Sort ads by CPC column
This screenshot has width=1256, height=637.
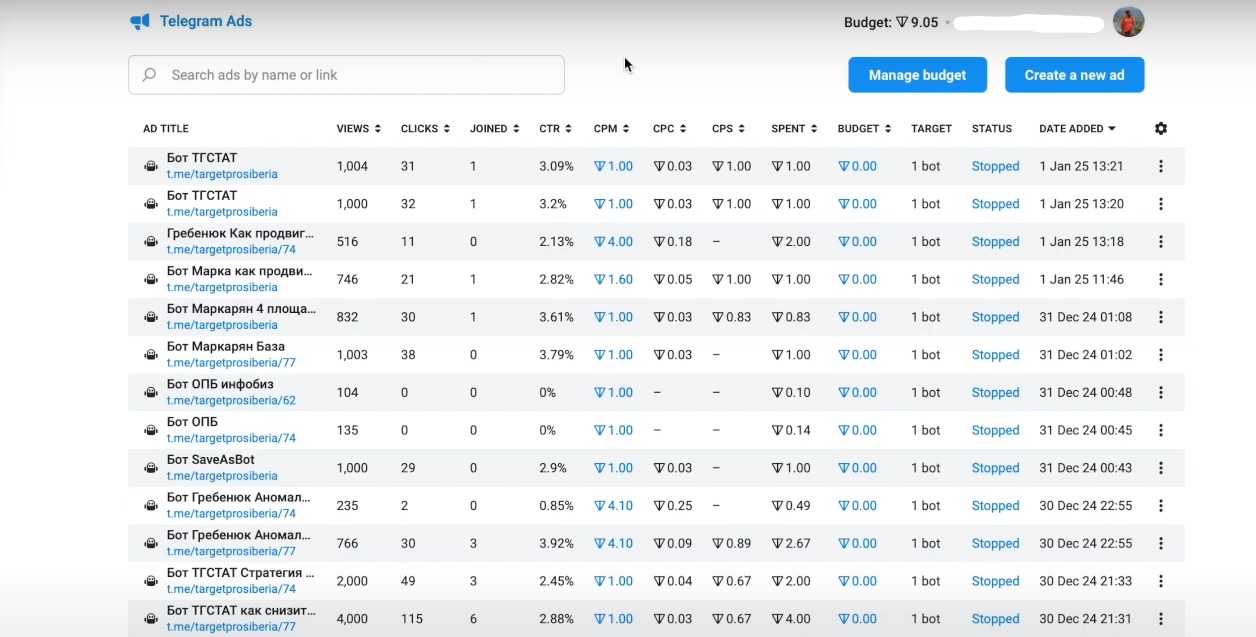[670, 129]
